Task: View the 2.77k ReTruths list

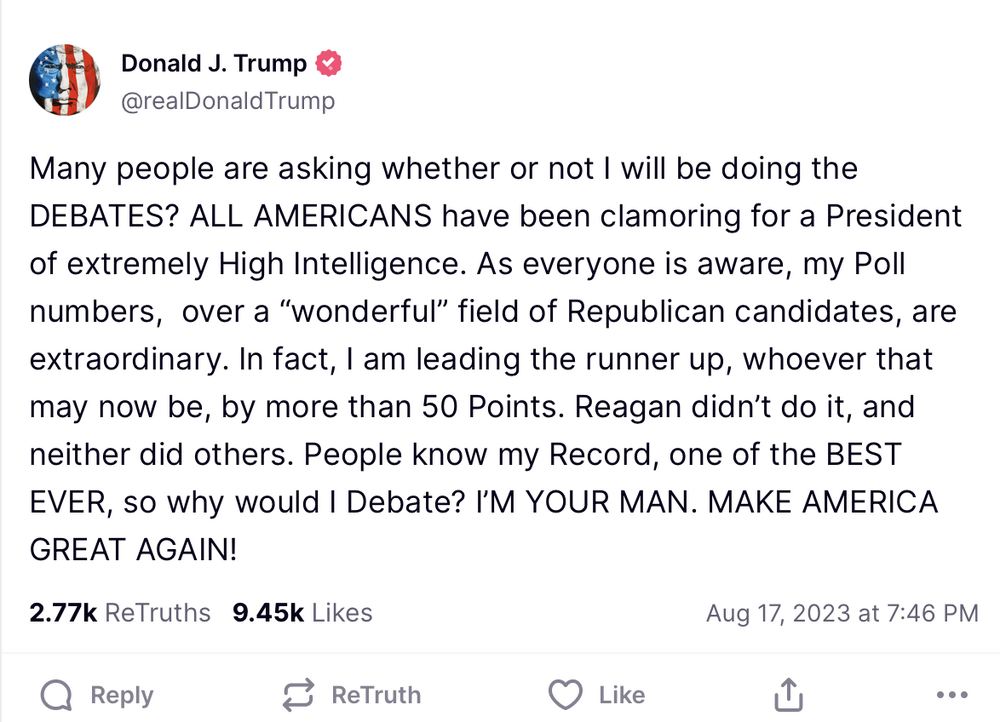Action: (x=120, y=613)
